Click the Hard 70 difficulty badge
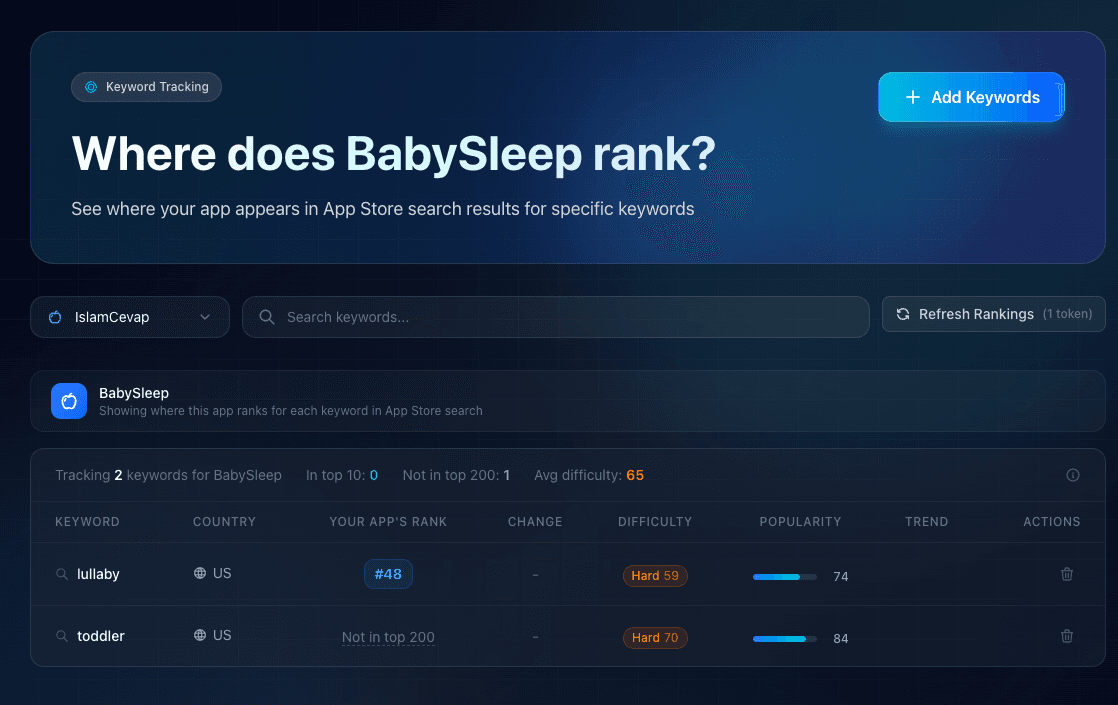This screenshot has width=1118, height=705. click(655, 637)
